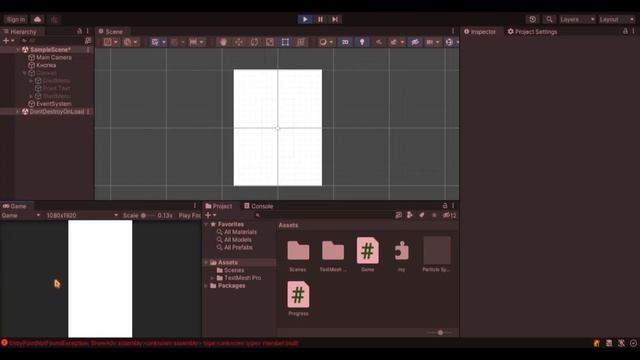Select the Rect tool
Screen dimensions: 640x360
[x=285, y=42]
